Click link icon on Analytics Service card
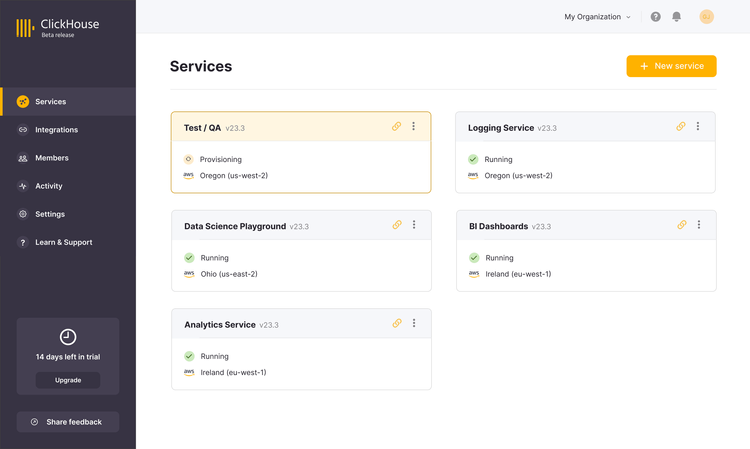 [x=397, y=324]
